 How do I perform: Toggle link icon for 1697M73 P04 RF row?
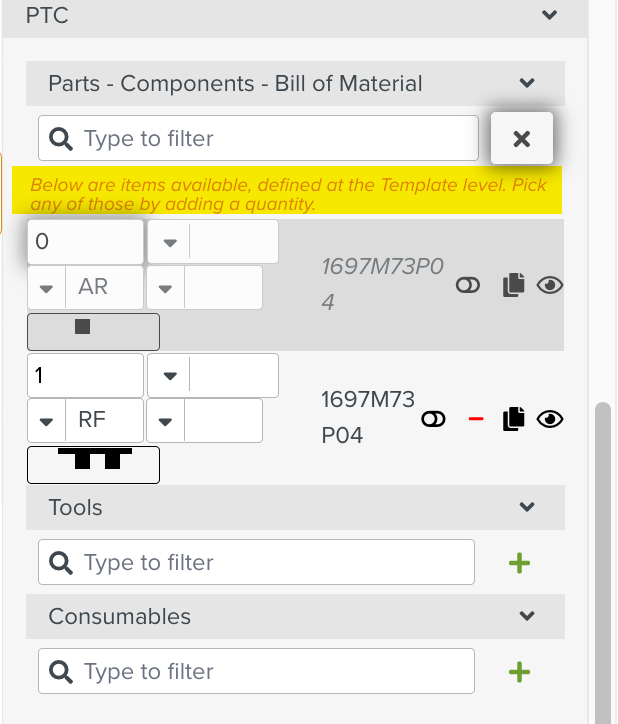pos(433,419)
